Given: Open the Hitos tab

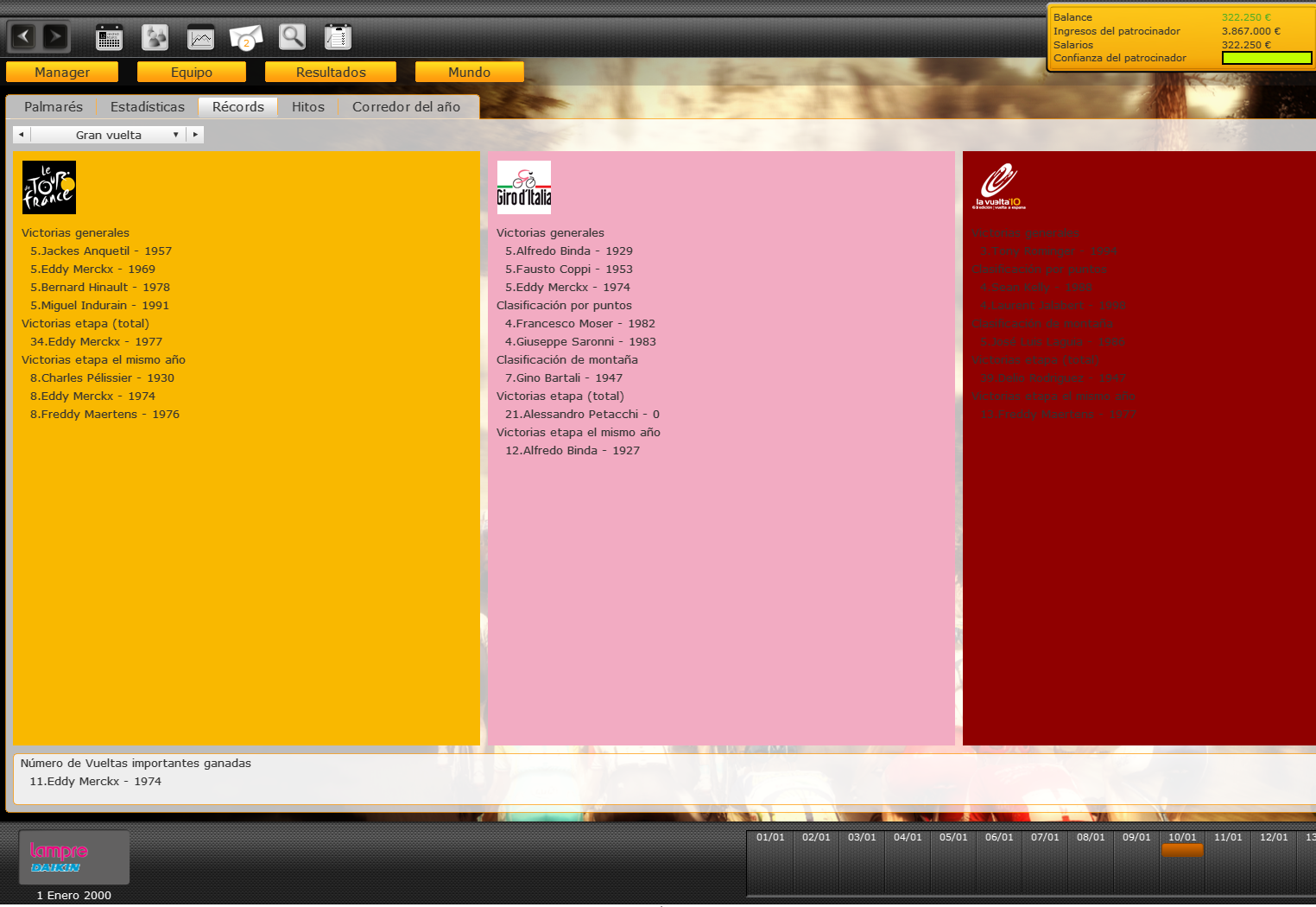Looking at the screenshot, I should tap(308, 107).
